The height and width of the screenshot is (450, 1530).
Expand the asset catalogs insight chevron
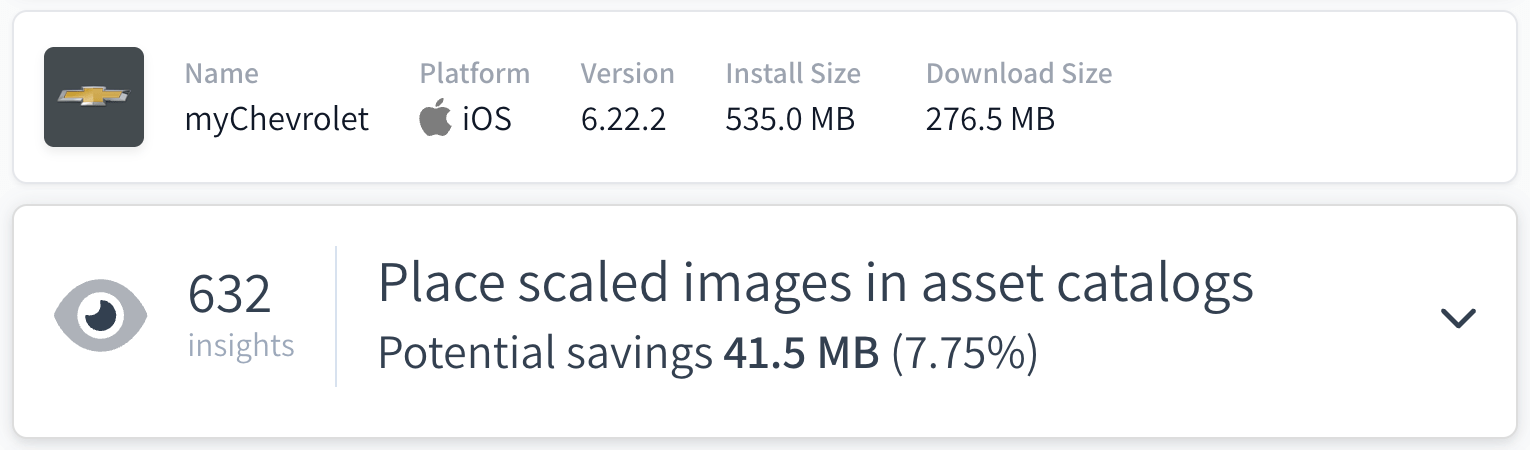[x=1458, y=318]
